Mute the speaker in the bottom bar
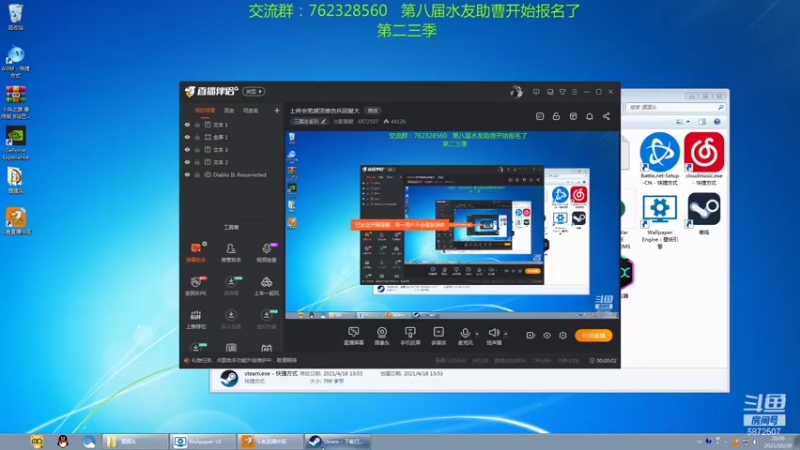The width and height of the screenshot is (800, 450). coord(493,336)
